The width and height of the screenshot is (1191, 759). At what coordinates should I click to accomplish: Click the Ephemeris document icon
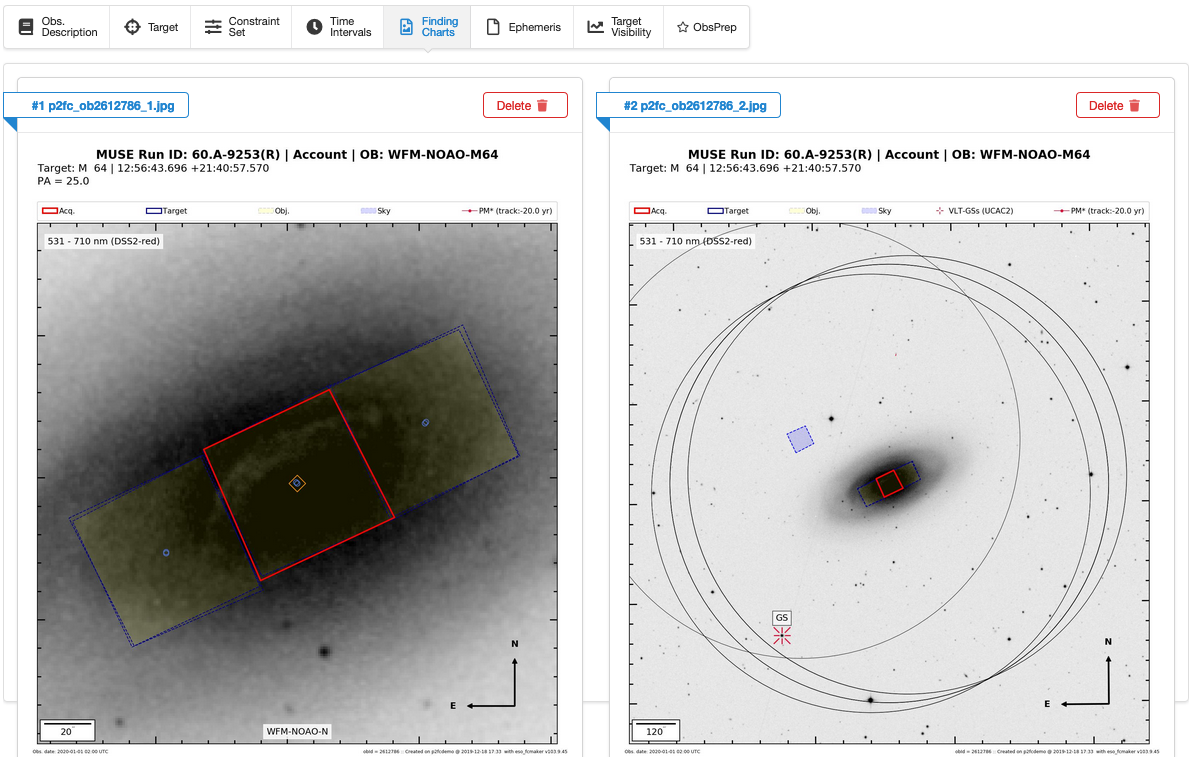pos(493,27)
